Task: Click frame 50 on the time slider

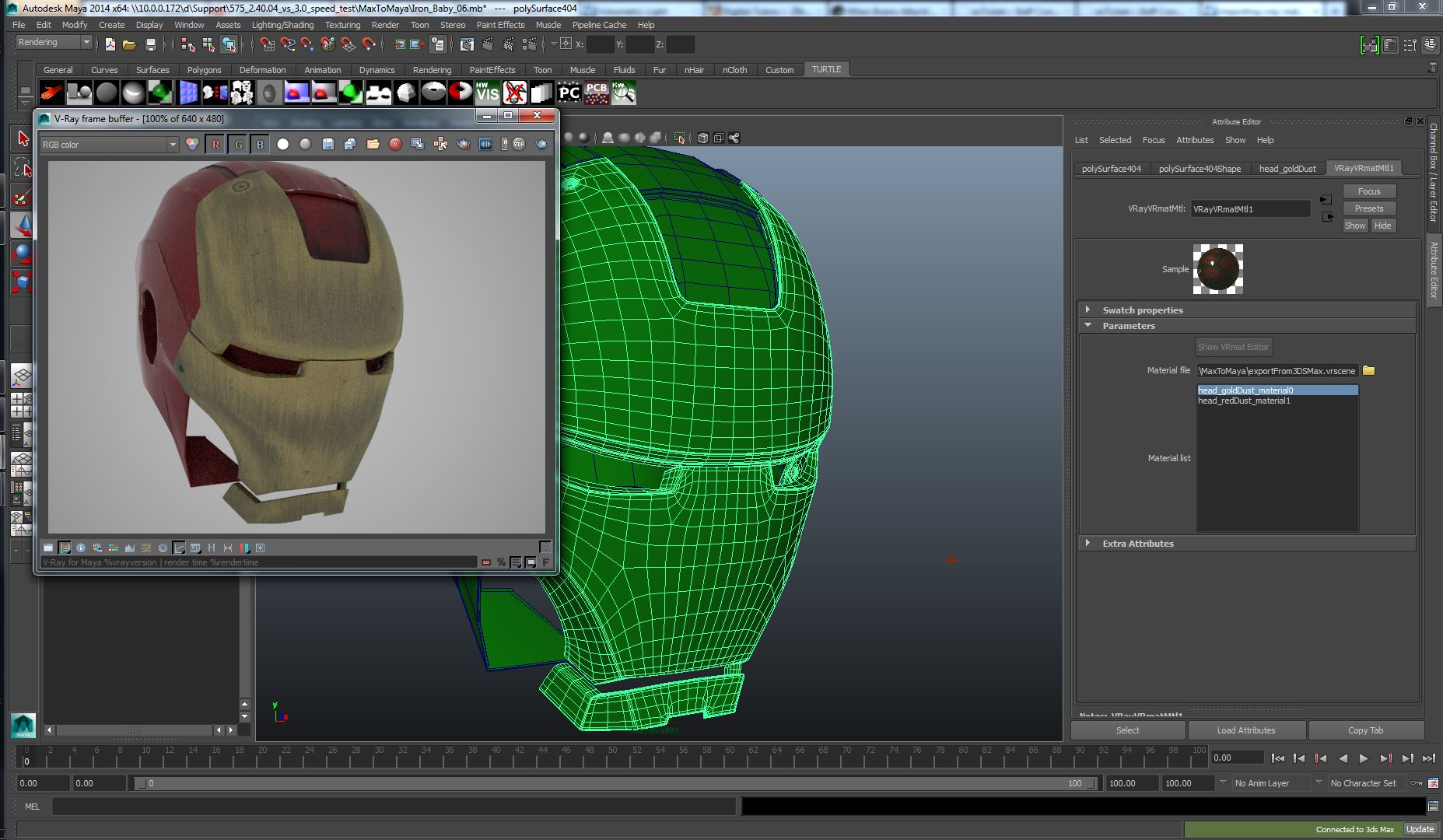Action: pyautogui.click(x=613, y=756)
